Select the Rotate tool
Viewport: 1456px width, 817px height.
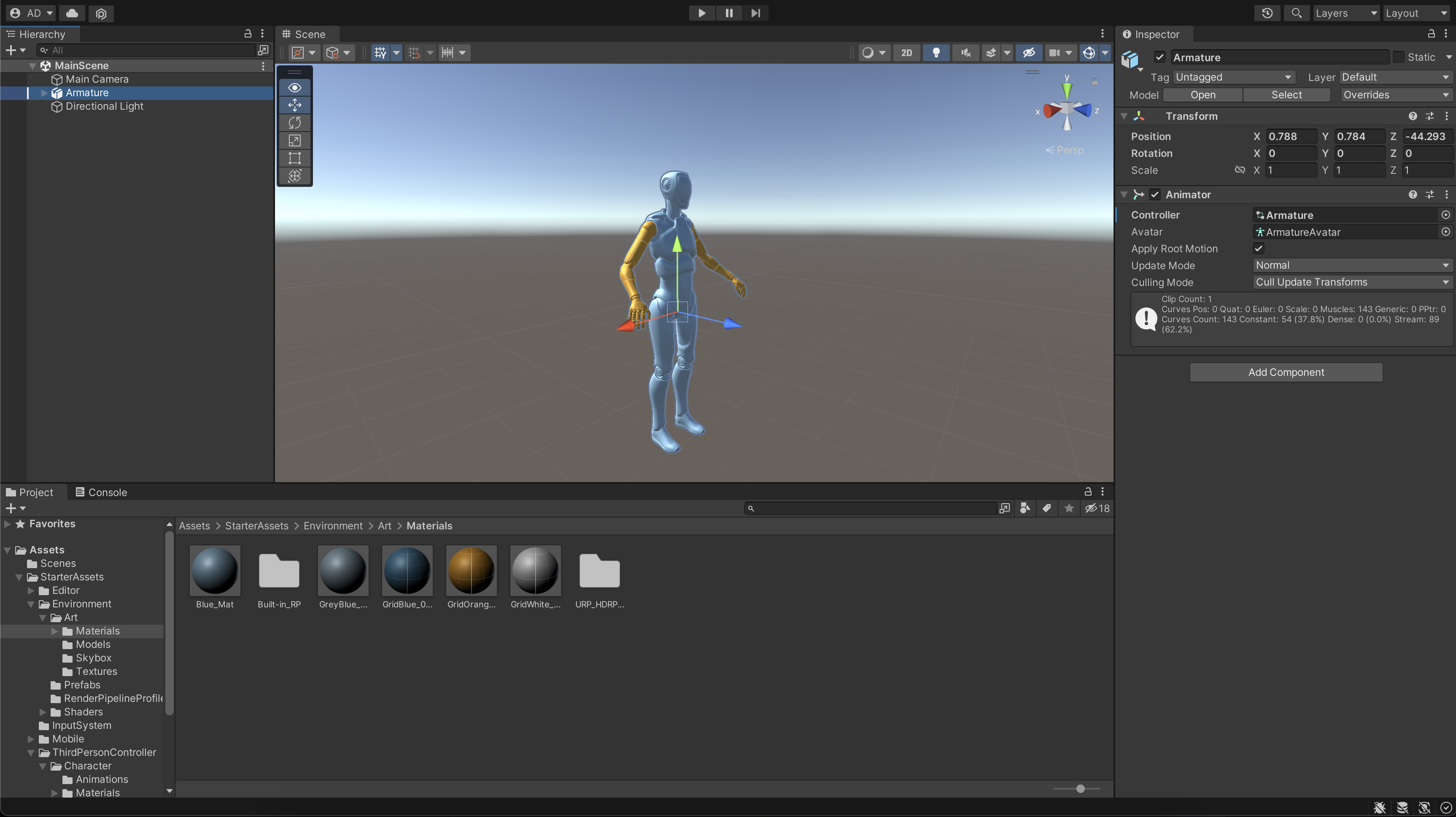(x=294, y=123)
